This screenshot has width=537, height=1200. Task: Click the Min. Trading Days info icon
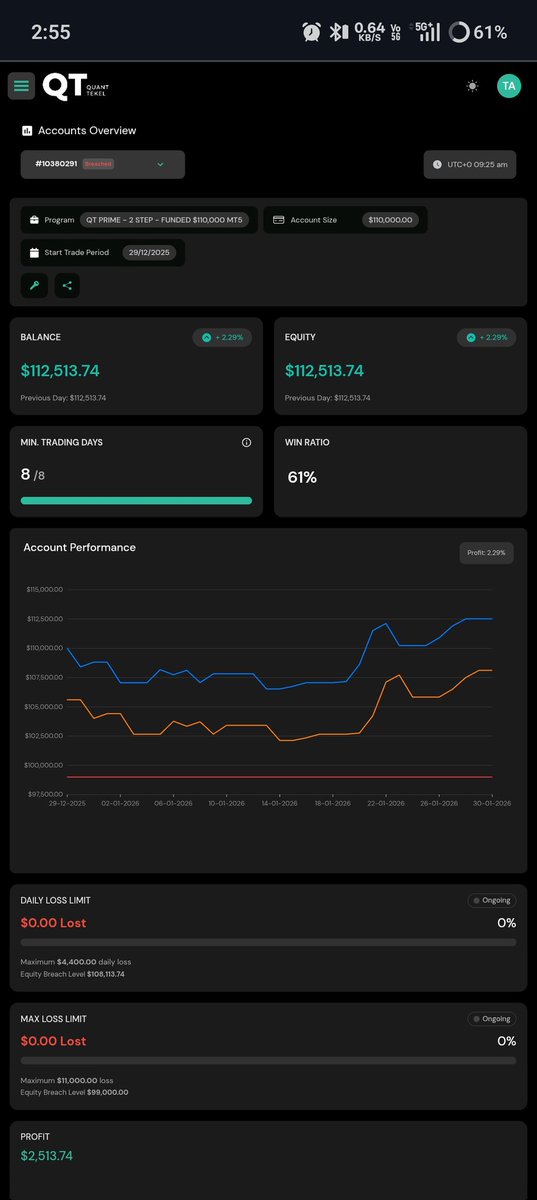tap(246, 442)
